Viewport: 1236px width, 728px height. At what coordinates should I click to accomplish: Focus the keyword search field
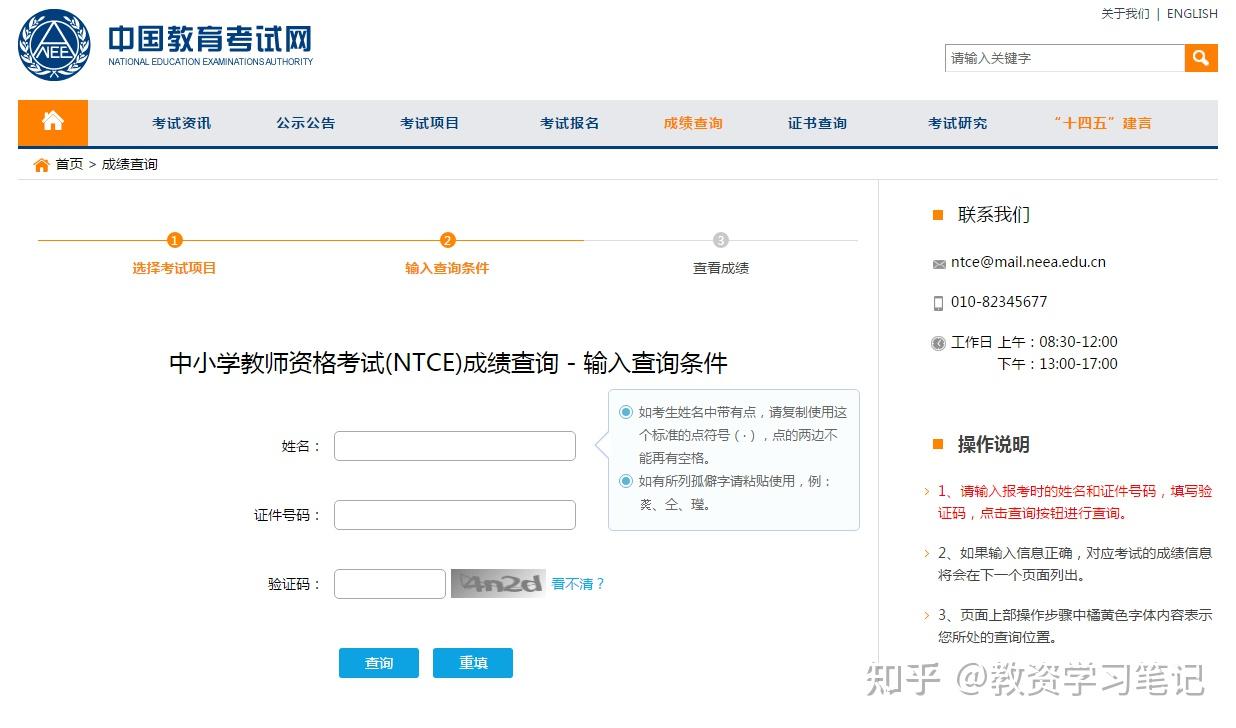pyautogui.click(x=1065, y=58)
